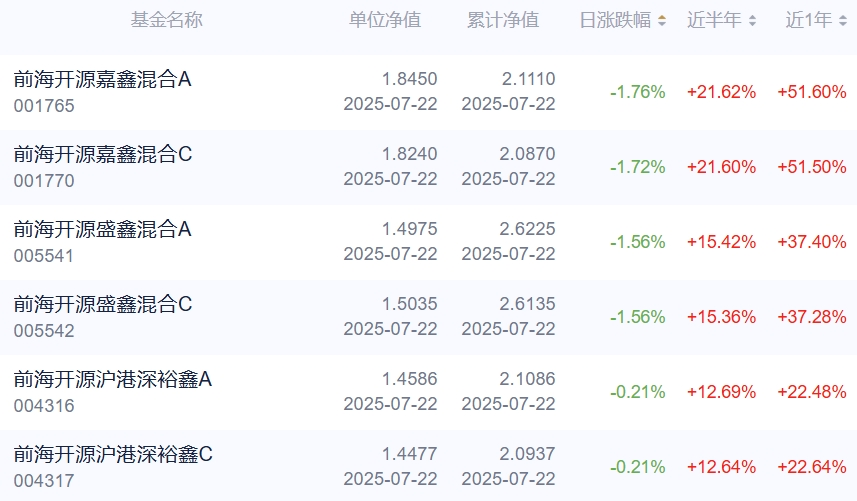Sort by 近1年 arrow icon
857x501 pixels.
coord(843,21)
